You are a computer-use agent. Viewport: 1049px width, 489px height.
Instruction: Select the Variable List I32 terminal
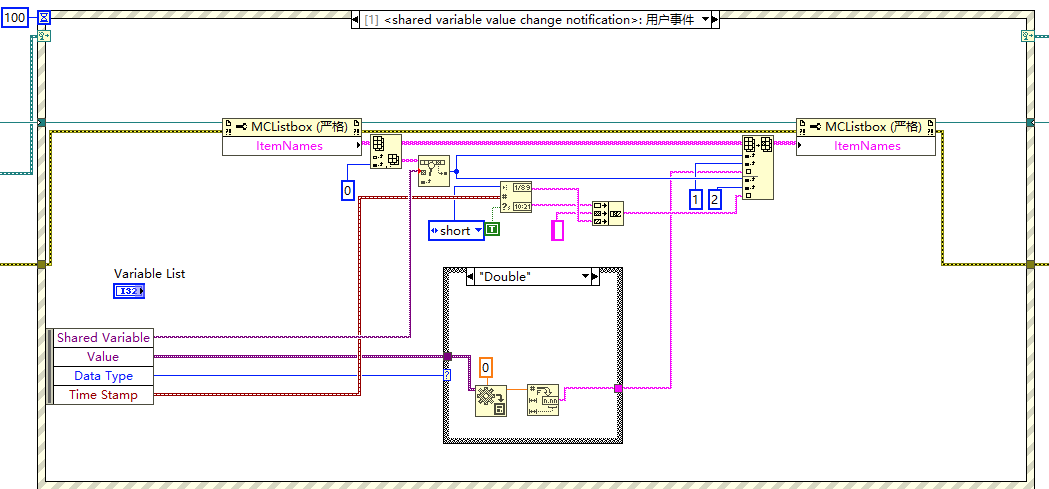tap(129, 291)
